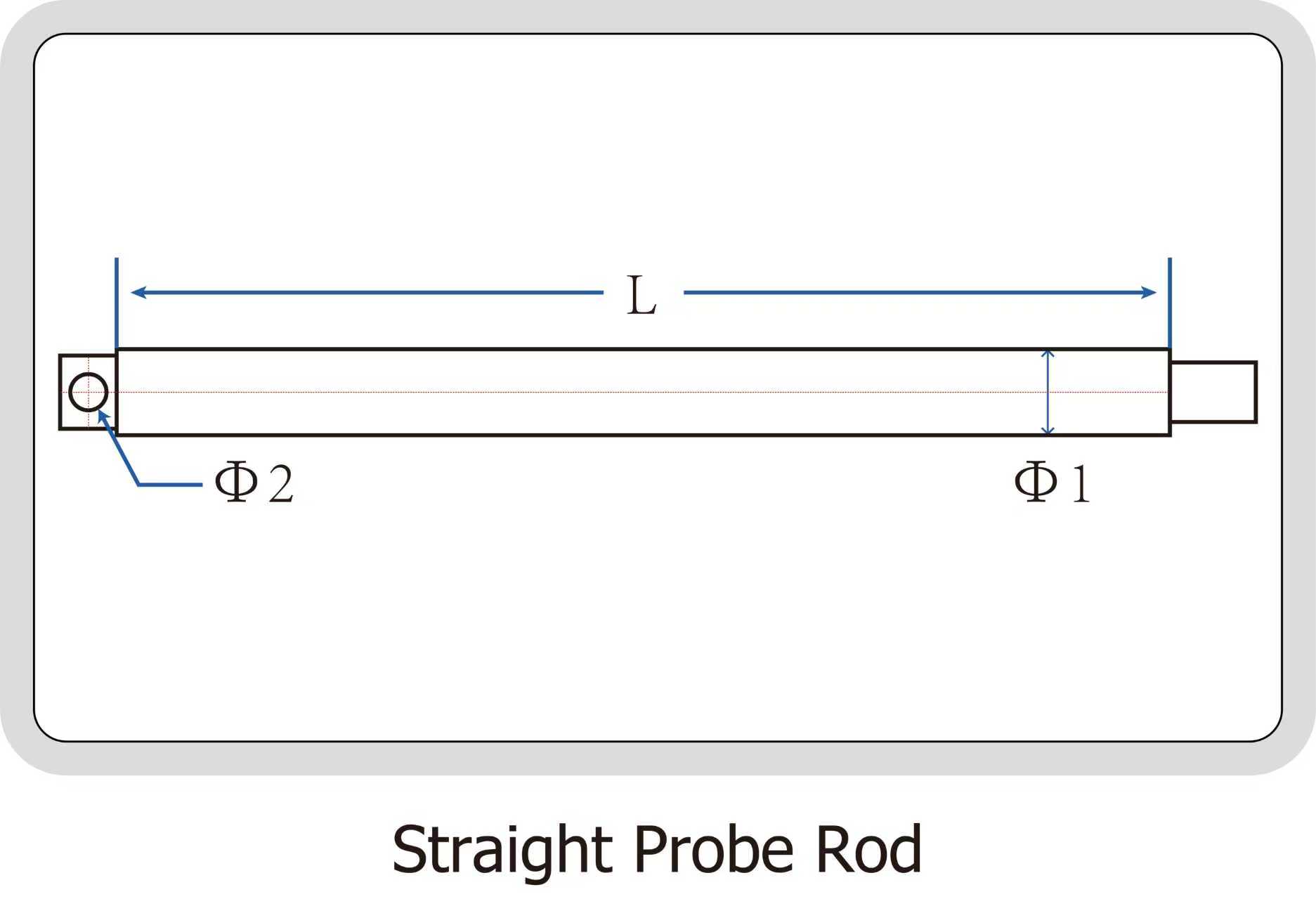Click the gray rounded frame border at top
Image resolution: width=1316 pixels, height=899 pixels.
(x=658, y=15)
